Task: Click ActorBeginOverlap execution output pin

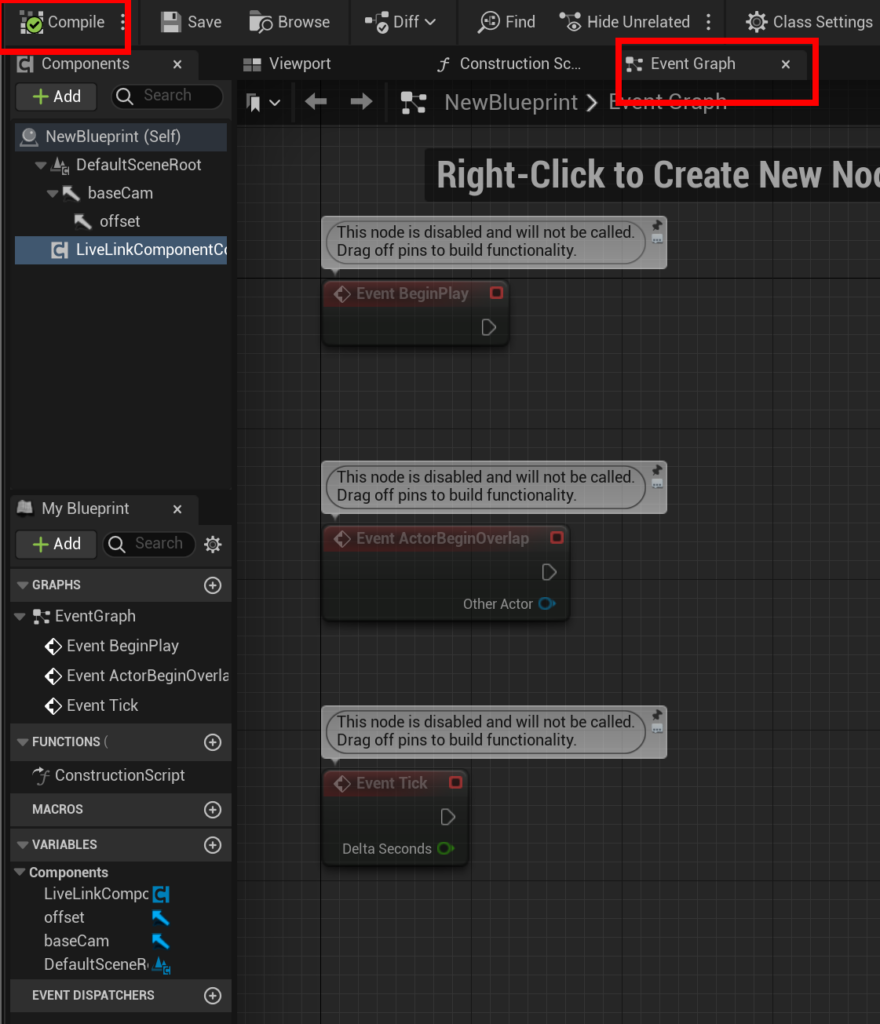Action: [548, 572]
